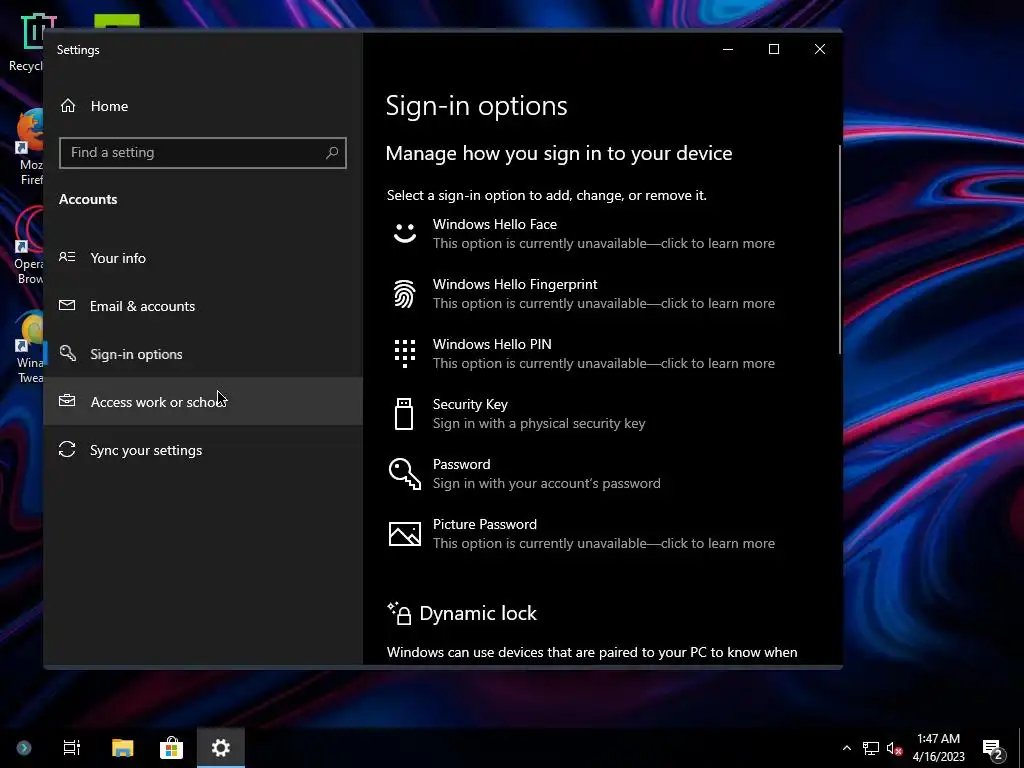Click the Settings gear taskbar icon
Viewport: 1024px width, 768px height.
coord(221,748)
